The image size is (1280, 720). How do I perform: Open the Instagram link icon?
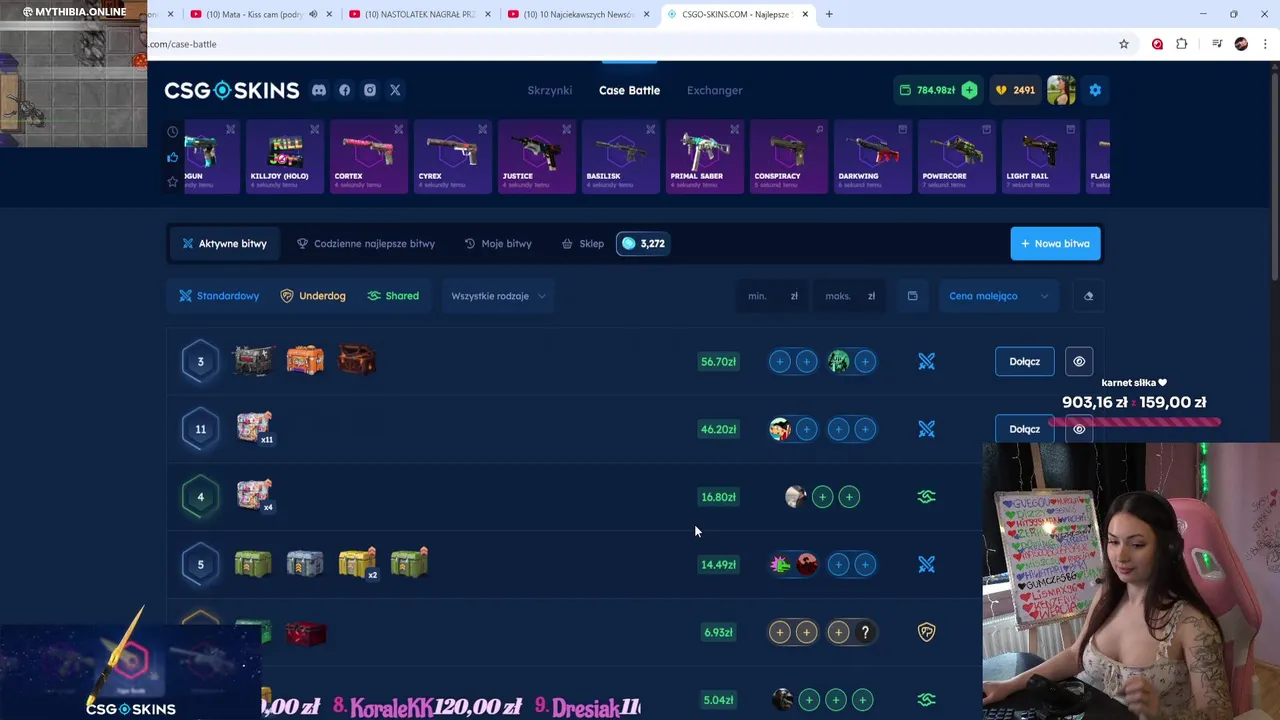pyautogui.click(x=370, y=90)
